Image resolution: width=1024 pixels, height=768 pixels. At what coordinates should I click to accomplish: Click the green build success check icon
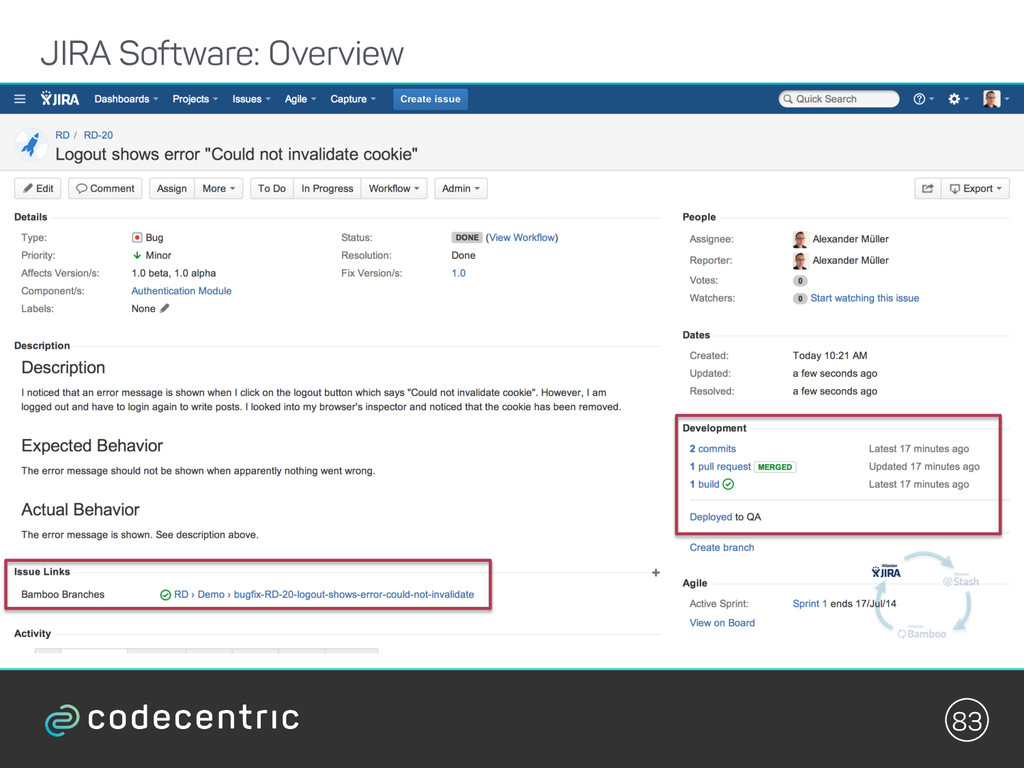coord(728,485)
